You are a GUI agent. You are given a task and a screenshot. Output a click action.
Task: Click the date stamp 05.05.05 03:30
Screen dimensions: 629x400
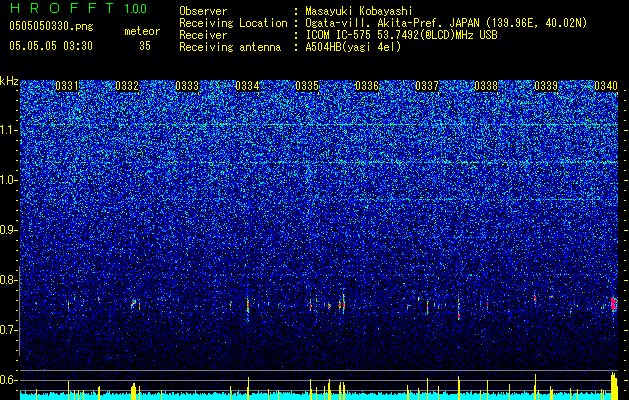pyautogui.click(x=51, y=46)
